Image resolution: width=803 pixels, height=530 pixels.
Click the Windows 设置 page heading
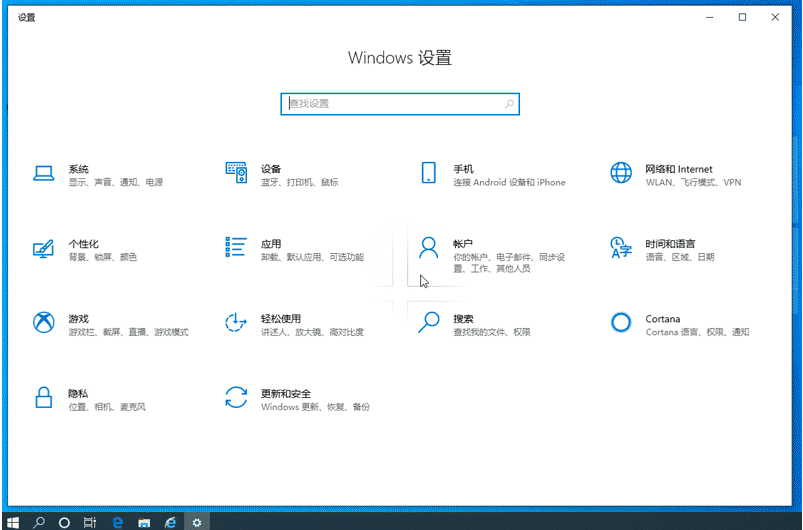pyautogui.click(x=400, y=57)
